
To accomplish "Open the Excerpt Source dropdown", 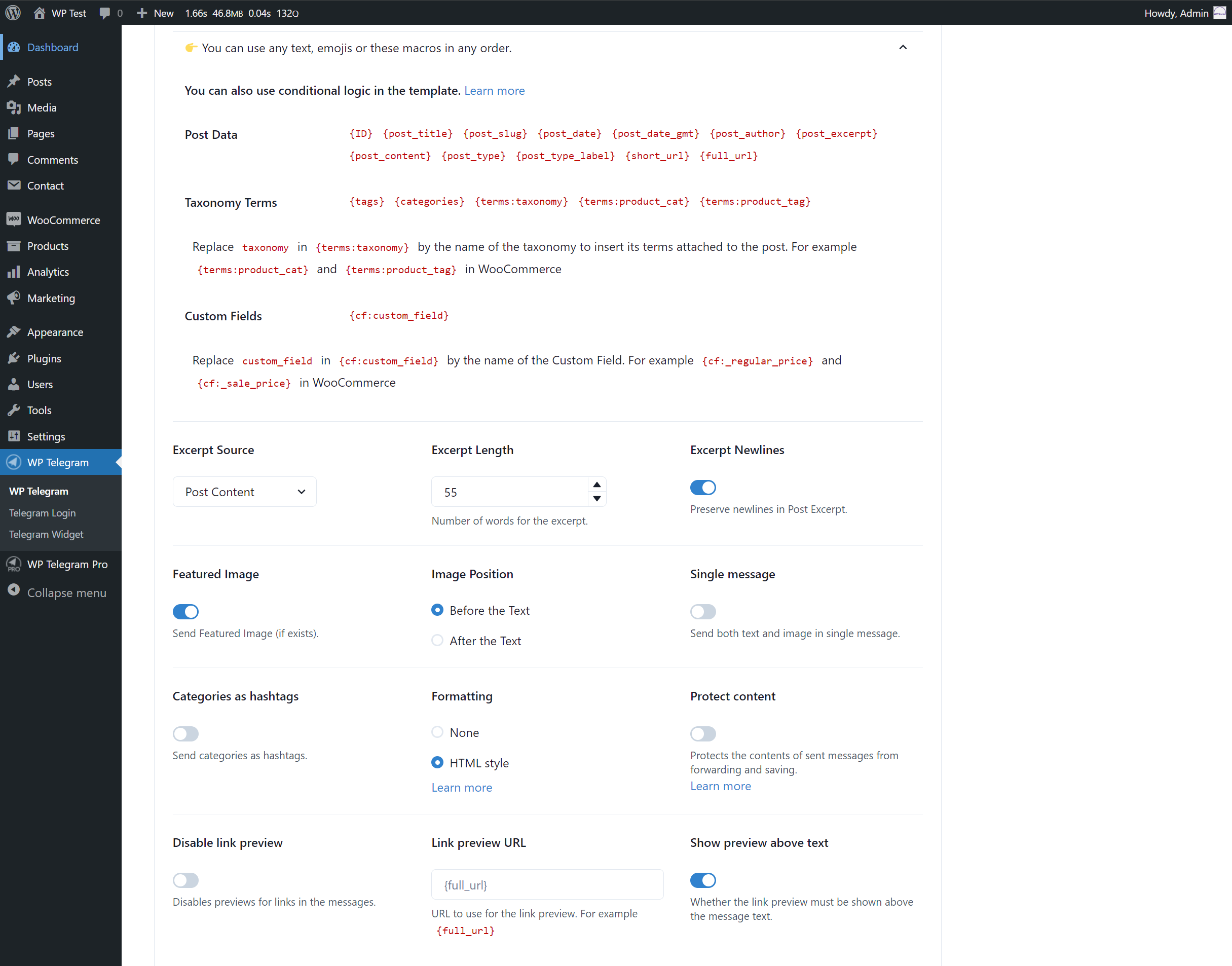I will tap(244, 492).
